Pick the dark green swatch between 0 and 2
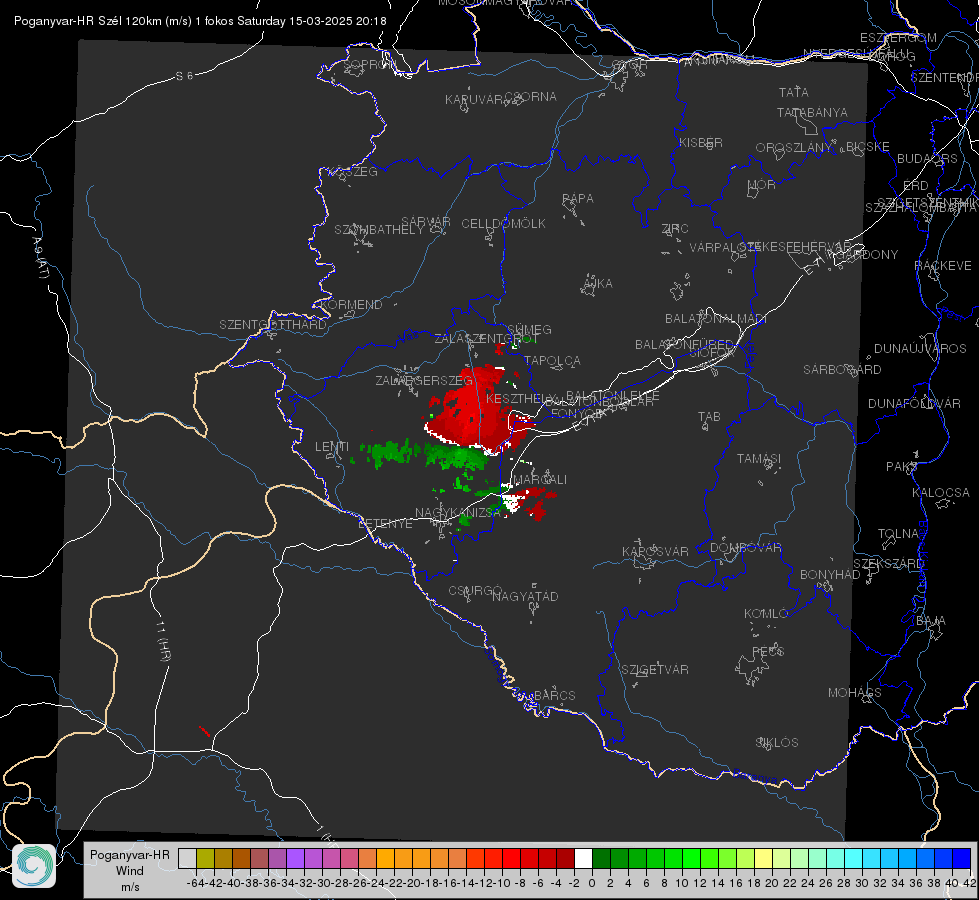The width and height of the screenshot is (979, 900). pos(601,858)
